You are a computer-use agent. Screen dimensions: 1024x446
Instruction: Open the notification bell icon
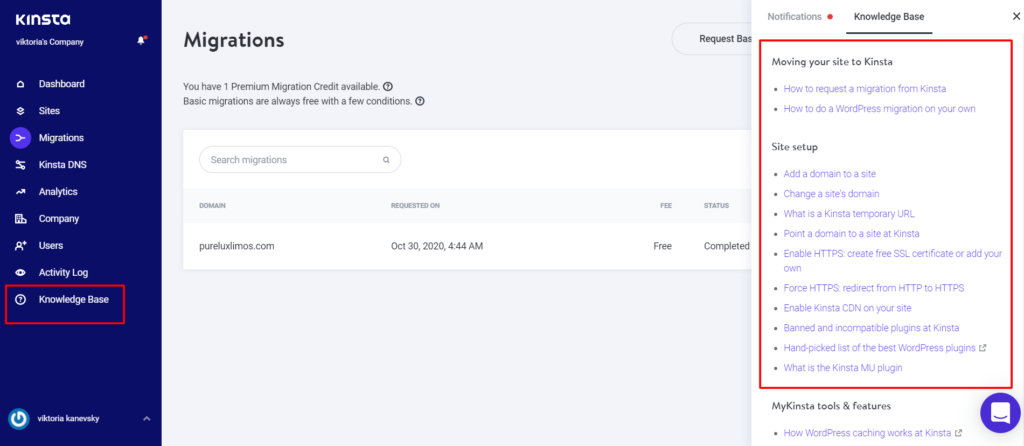pos(141,40)
